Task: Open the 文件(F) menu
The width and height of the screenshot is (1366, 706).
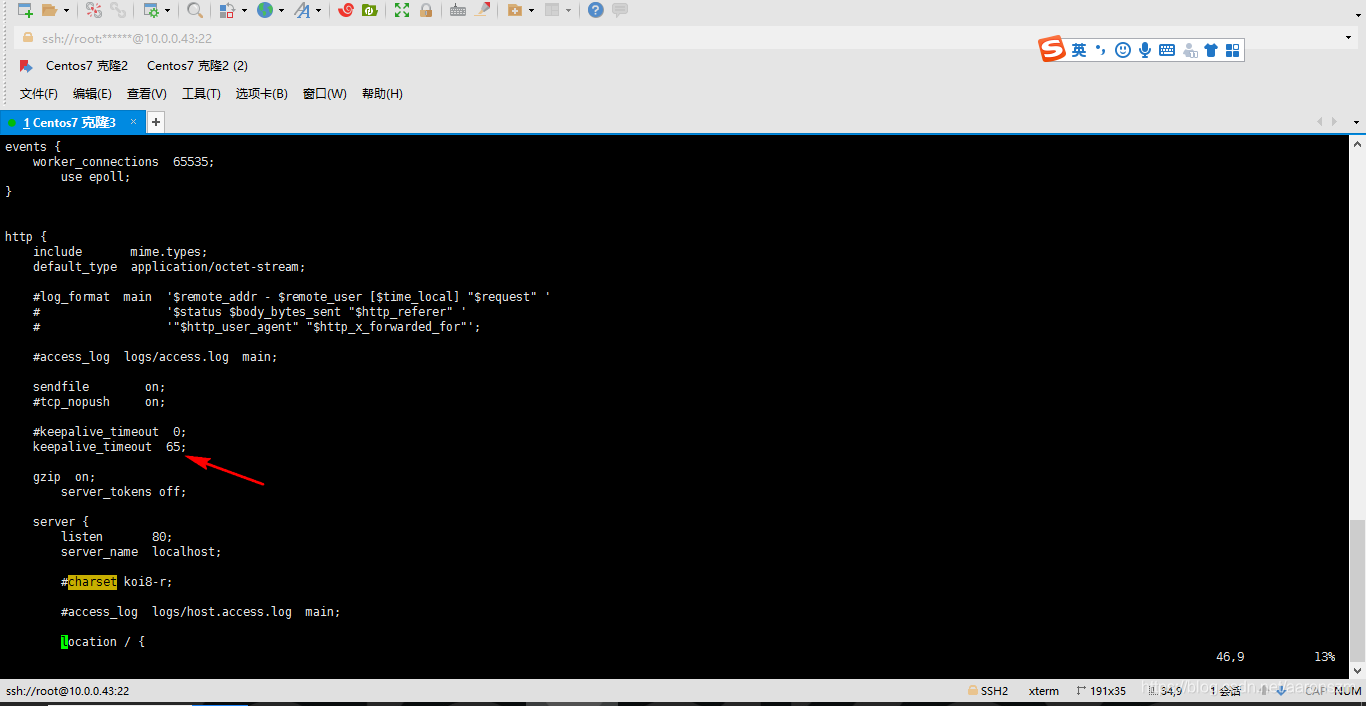Action: click(x=39, y=94)
